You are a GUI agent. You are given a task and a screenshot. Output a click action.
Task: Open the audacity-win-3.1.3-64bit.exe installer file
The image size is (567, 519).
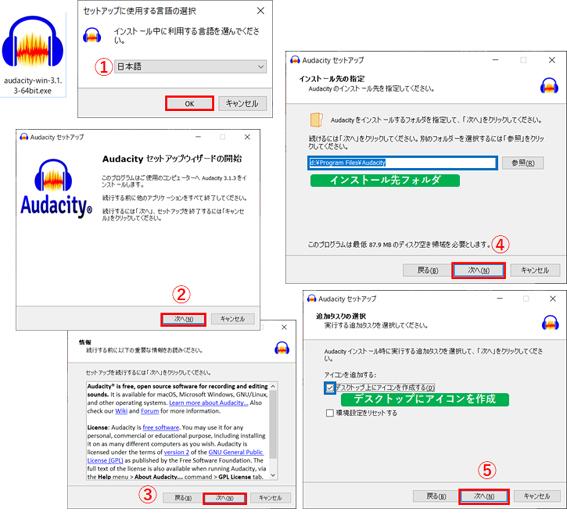point(33,54)
